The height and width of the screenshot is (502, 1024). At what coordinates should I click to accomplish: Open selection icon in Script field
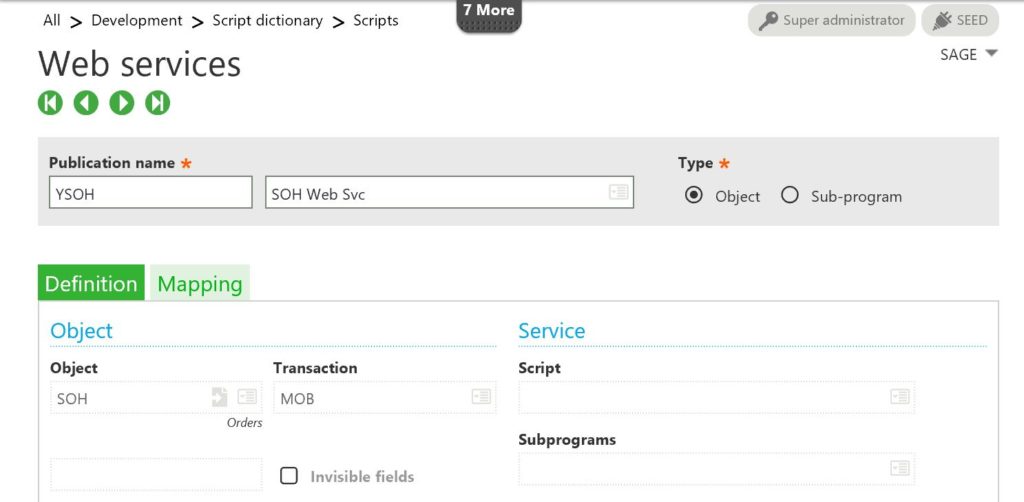pos(900,398)
